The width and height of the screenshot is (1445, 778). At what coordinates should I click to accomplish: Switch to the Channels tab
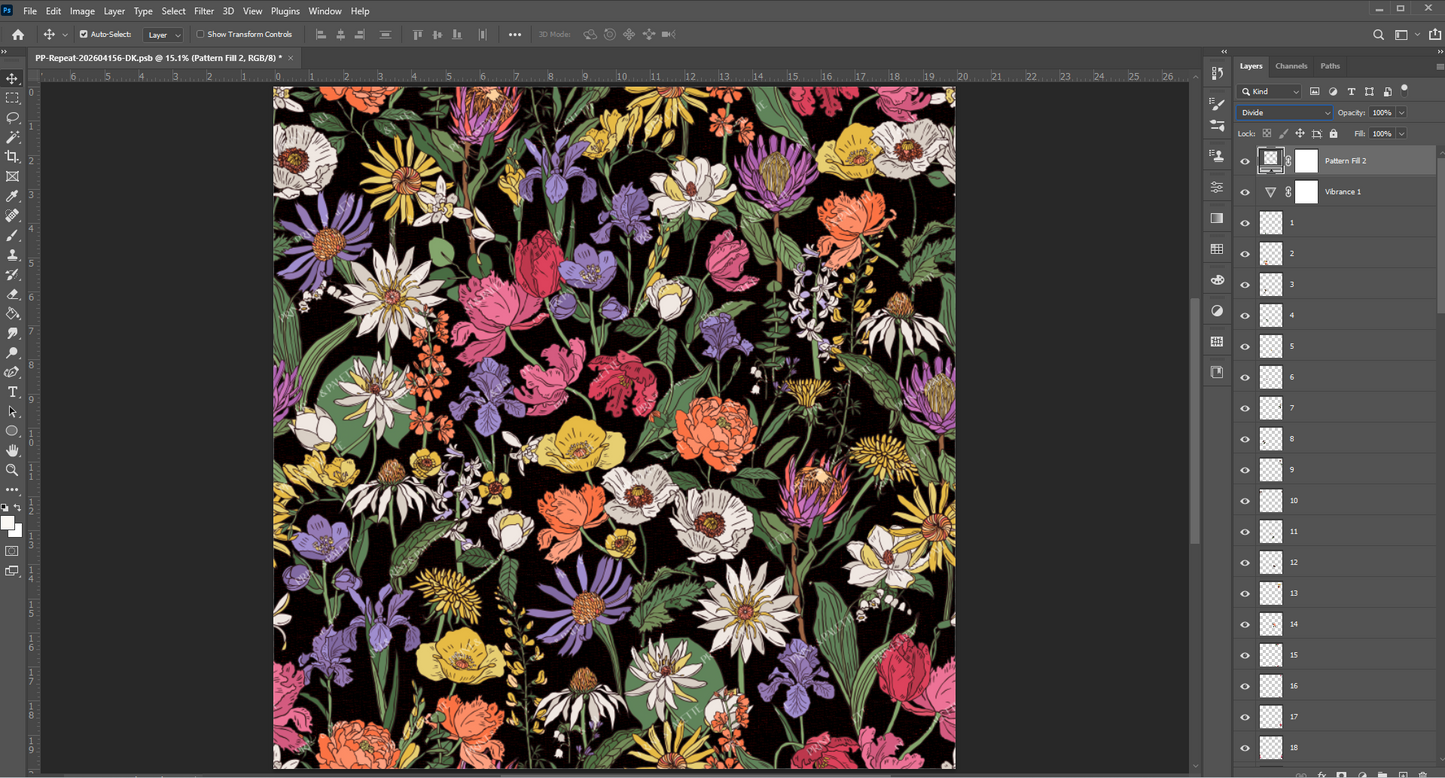(x=1291, y=66)
